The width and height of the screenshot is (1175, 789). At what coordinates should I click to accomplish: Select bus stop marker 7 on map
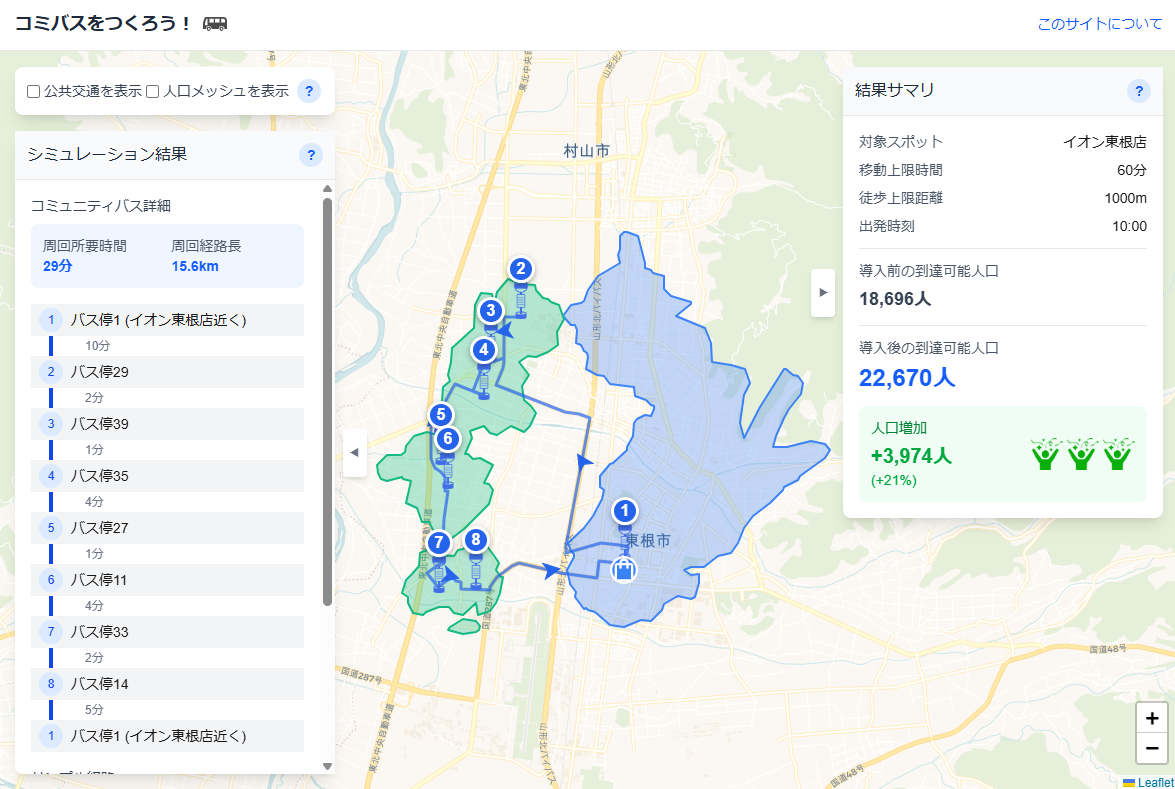[438, 543]
